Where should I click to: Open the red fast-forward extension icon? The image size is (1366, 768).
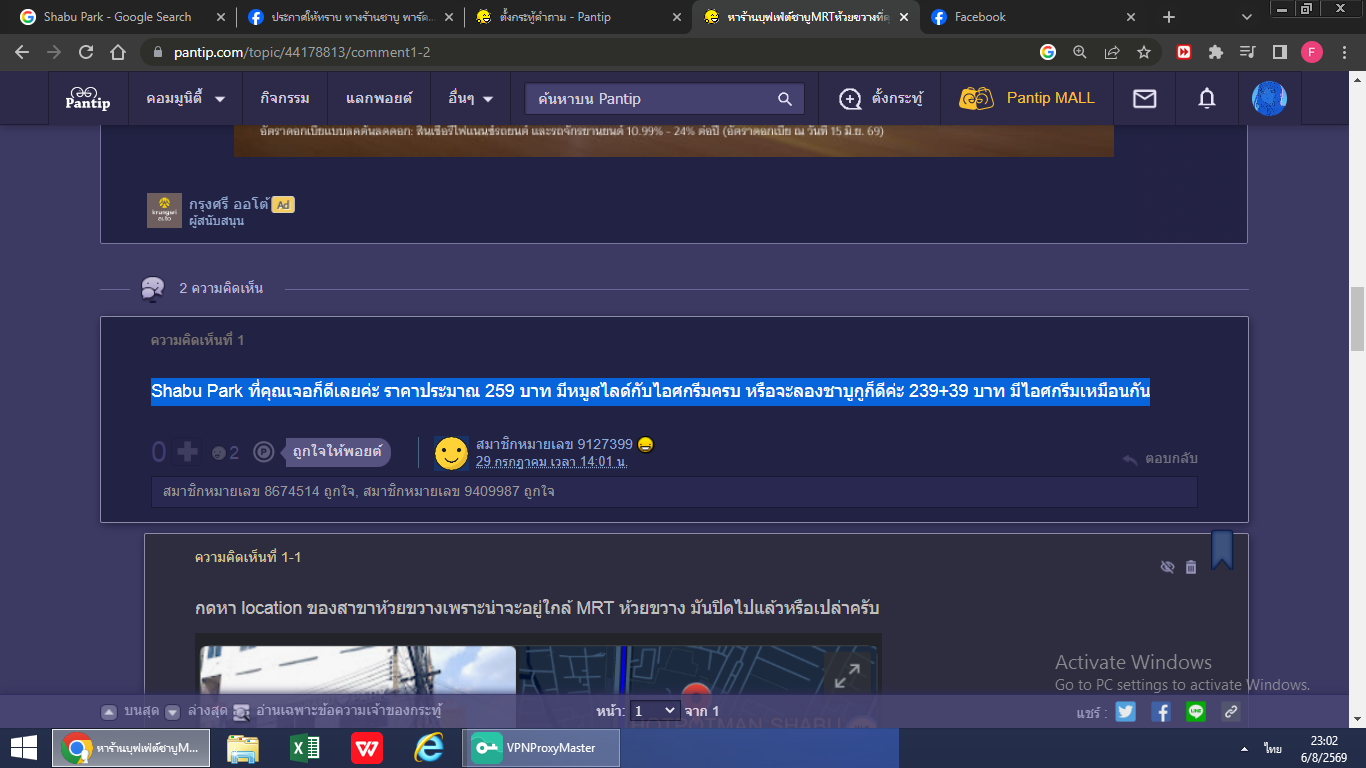click(1184, 52)
